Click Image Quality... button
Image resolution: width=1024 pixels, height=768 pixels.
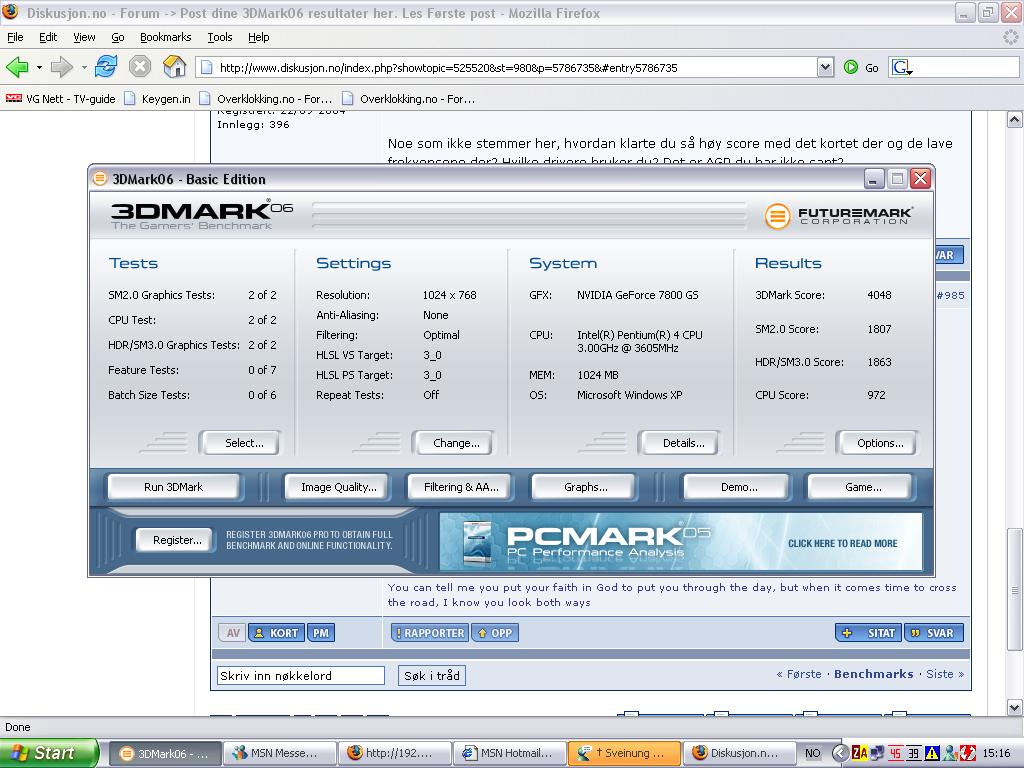coord(338,487)
